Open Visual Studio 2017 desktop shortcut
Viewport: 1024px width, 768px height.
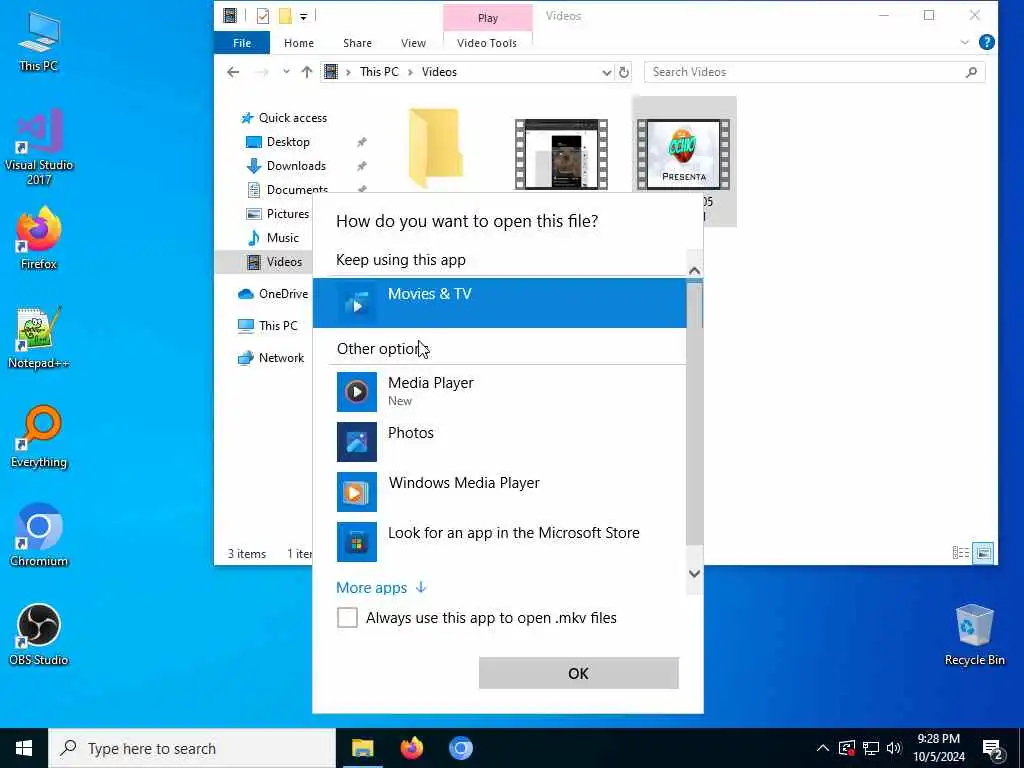click(x=39, y=147)
